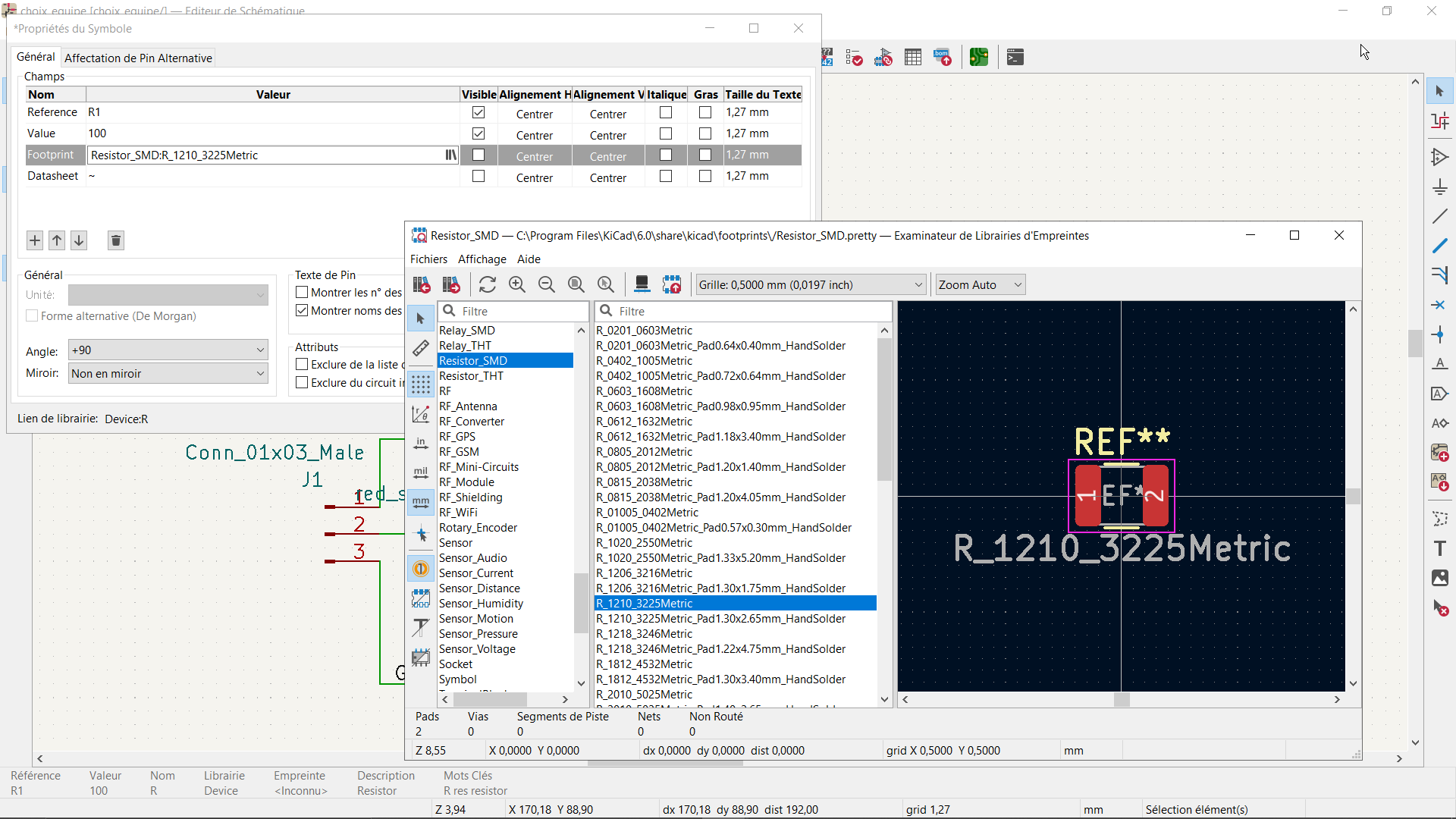Click the zoom in magnifier icon
This screenshot has width=1456, height=819.
pyautogui.click(x=517, y=284)
